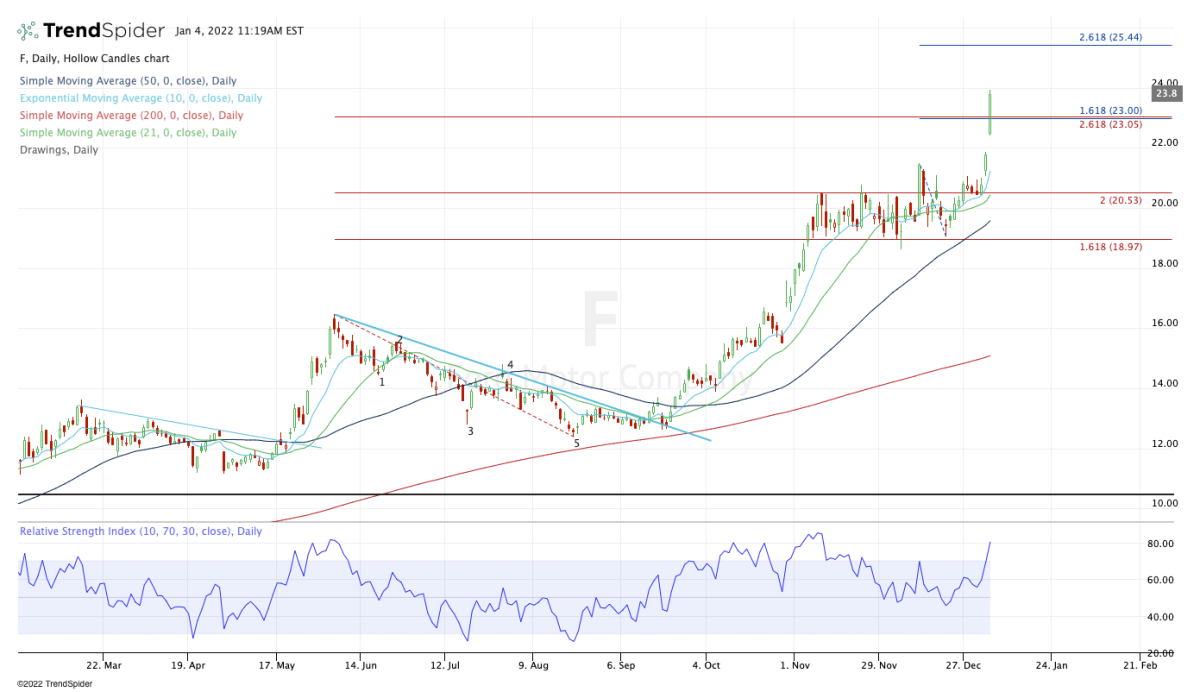
Task: Open the F, Daily, Hollow Candles chart settings
Action: (95, 59)
